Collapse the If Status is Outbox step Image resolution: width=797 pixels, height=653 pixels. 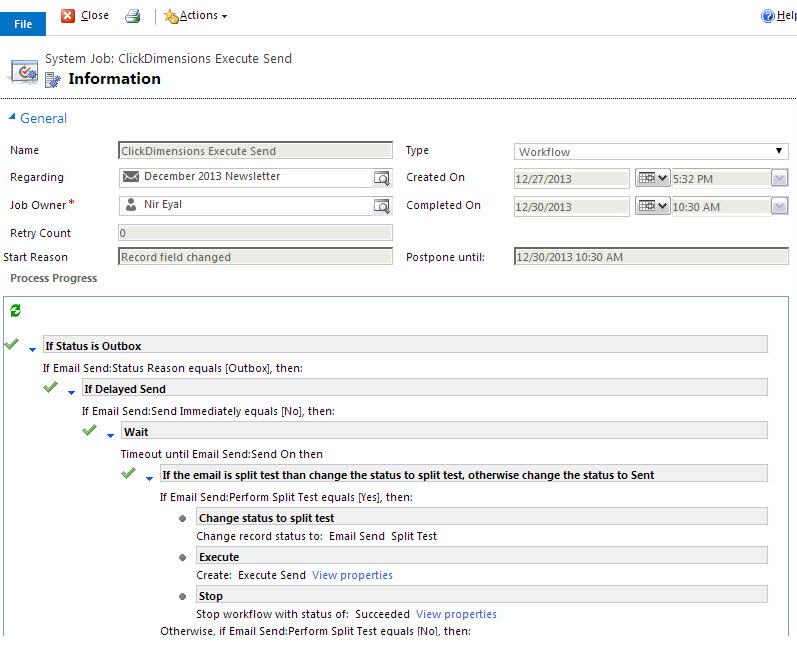coord(33,349)
